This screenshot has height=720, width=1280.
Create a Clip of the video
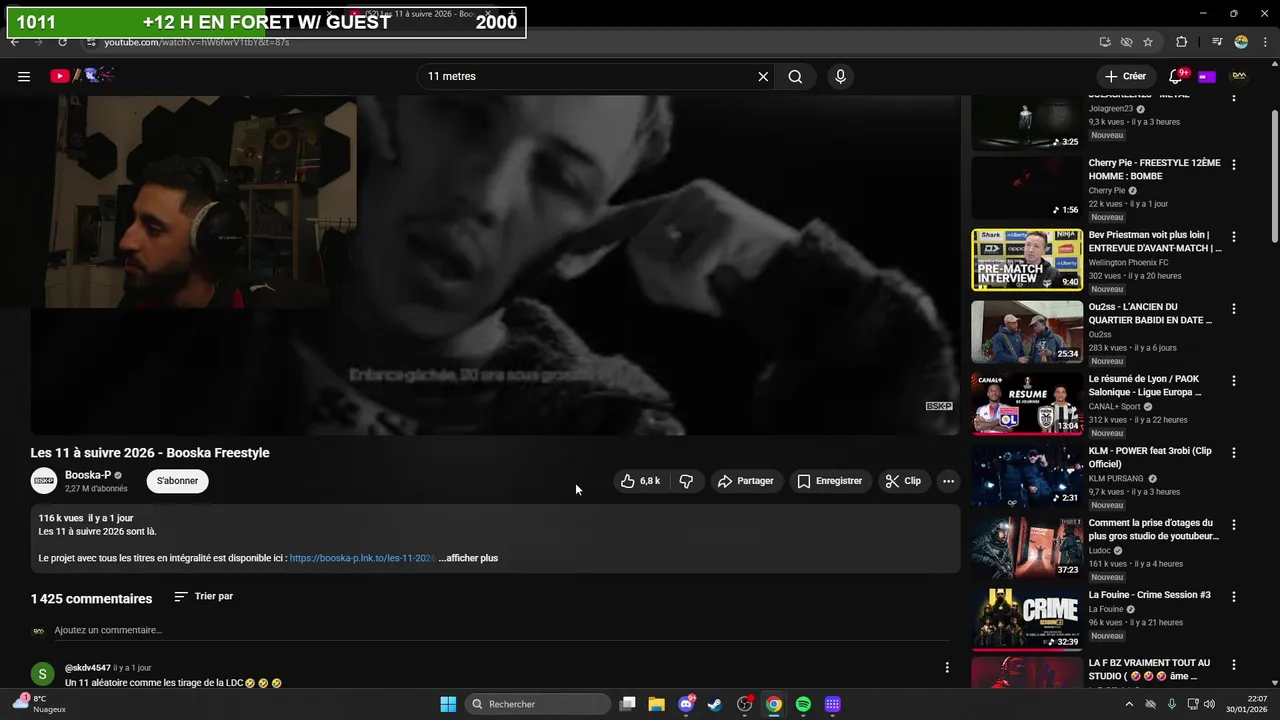click(903, 481)
